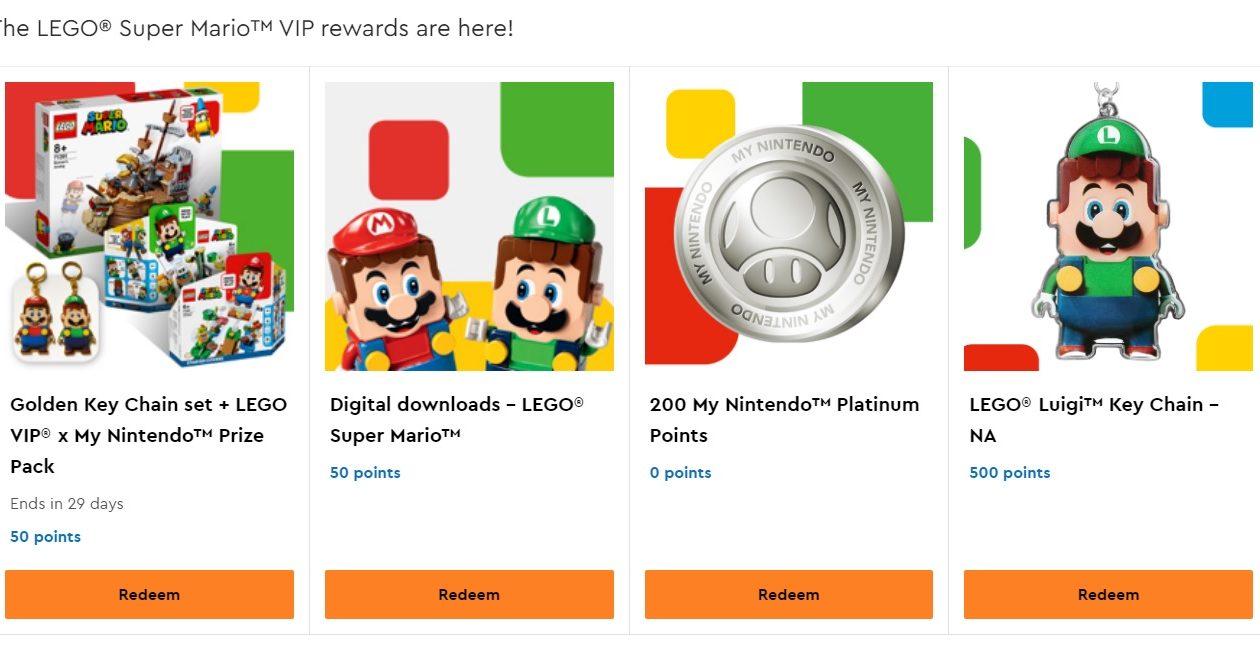View the 200 My Nintendo Platinum Points reward
The height and width of the screenshot is (660, 1260).
click(783, 419)
